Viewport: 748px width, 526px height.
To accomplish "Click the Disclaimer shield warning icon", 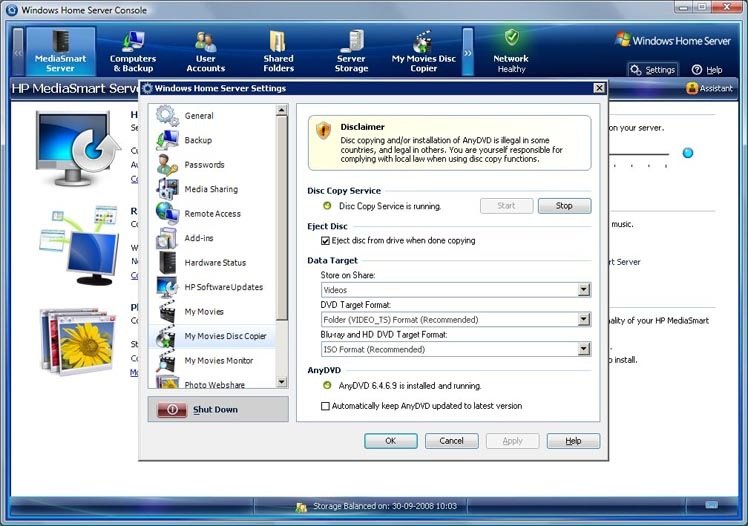I will 323,129.
